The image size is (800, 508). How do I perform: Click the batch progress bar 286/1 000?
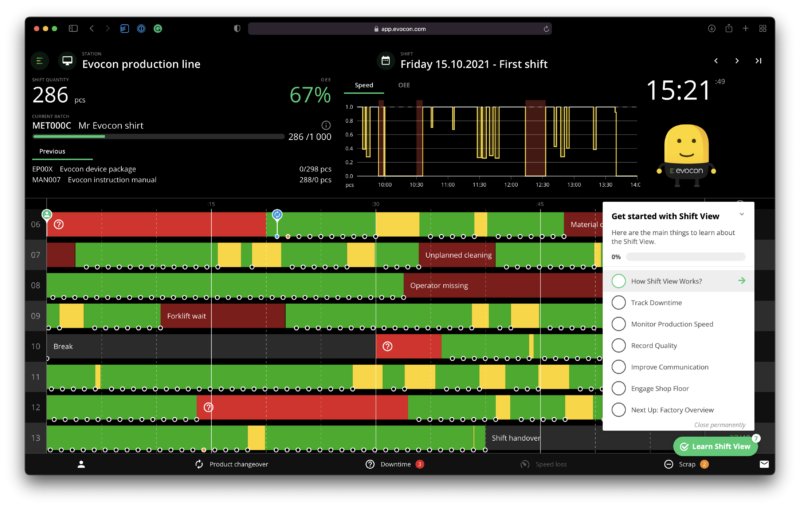click(x=158, y=137)
